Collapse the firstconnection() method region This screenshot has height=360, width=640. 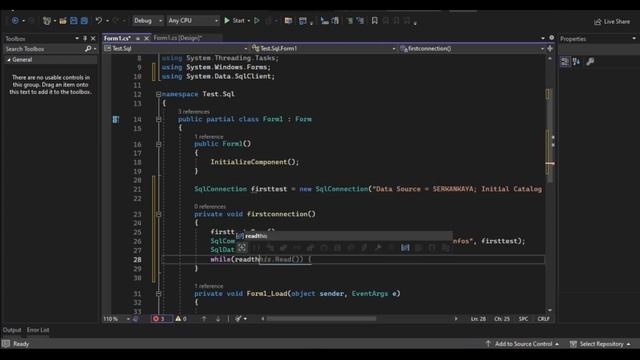click(x=158, y=214)
